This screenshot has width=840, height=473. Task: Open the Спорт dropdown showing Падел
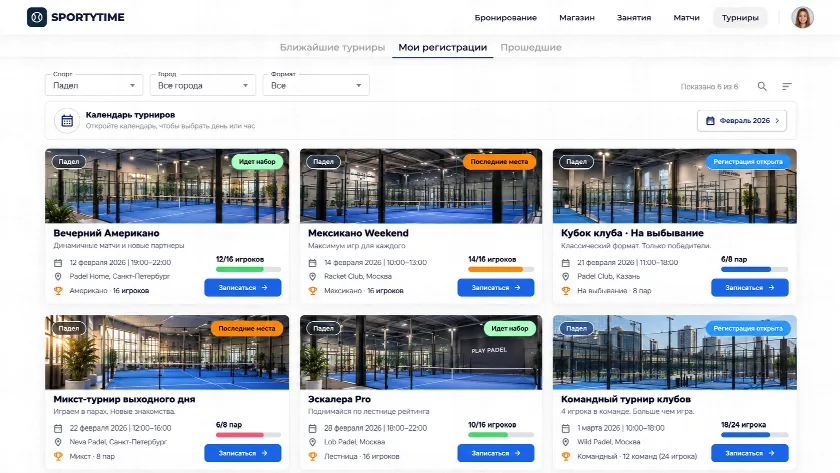point(94,85)
